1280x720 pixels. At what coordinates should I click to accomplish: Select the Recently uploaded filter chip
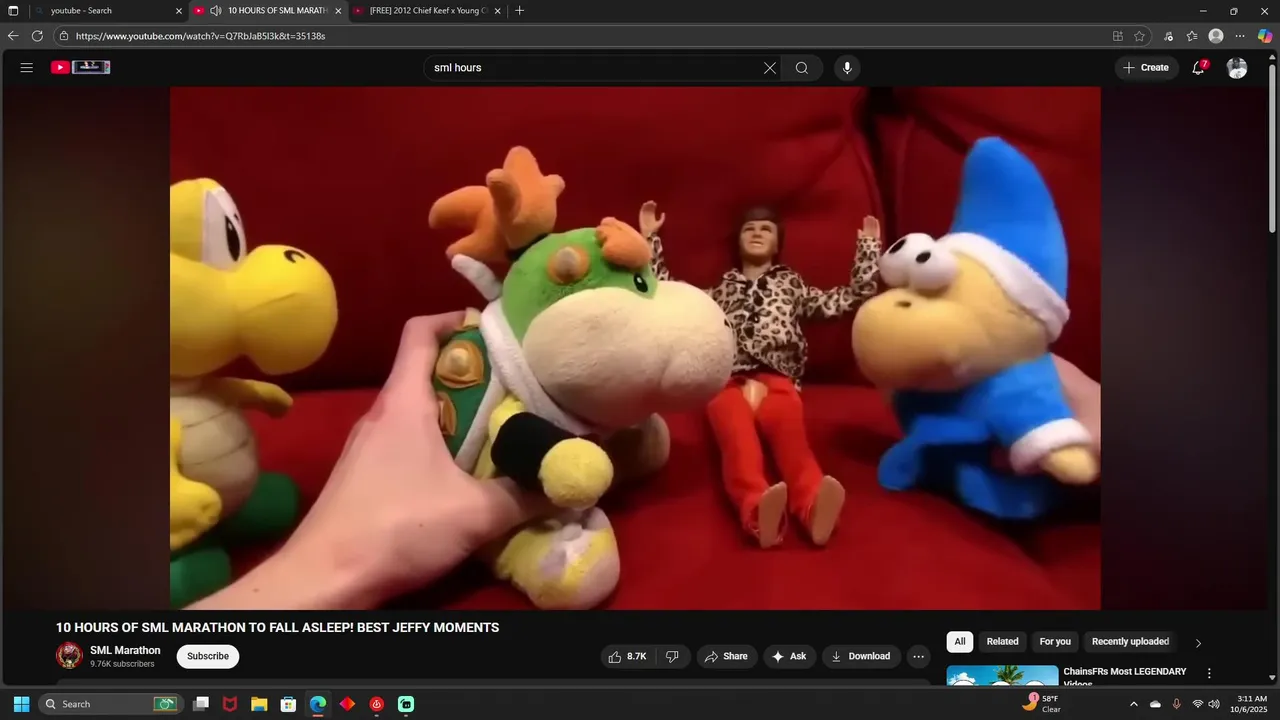tap(1130, 642)
